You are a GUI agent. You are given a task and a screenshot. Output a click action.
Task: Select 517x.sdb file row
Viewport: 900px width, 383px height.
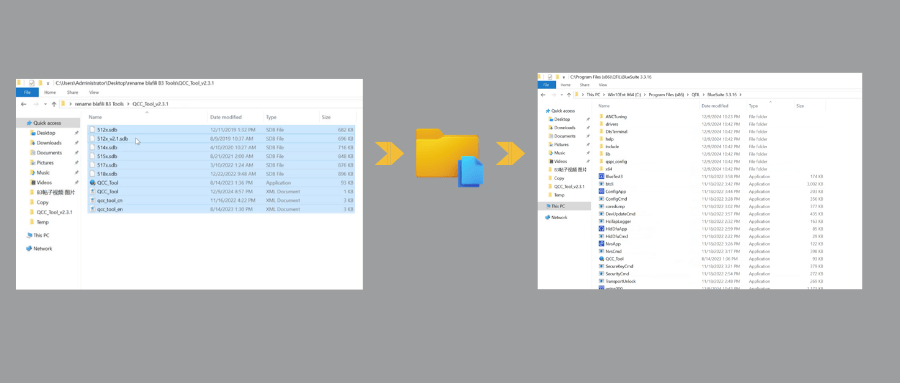click(222, 165)
